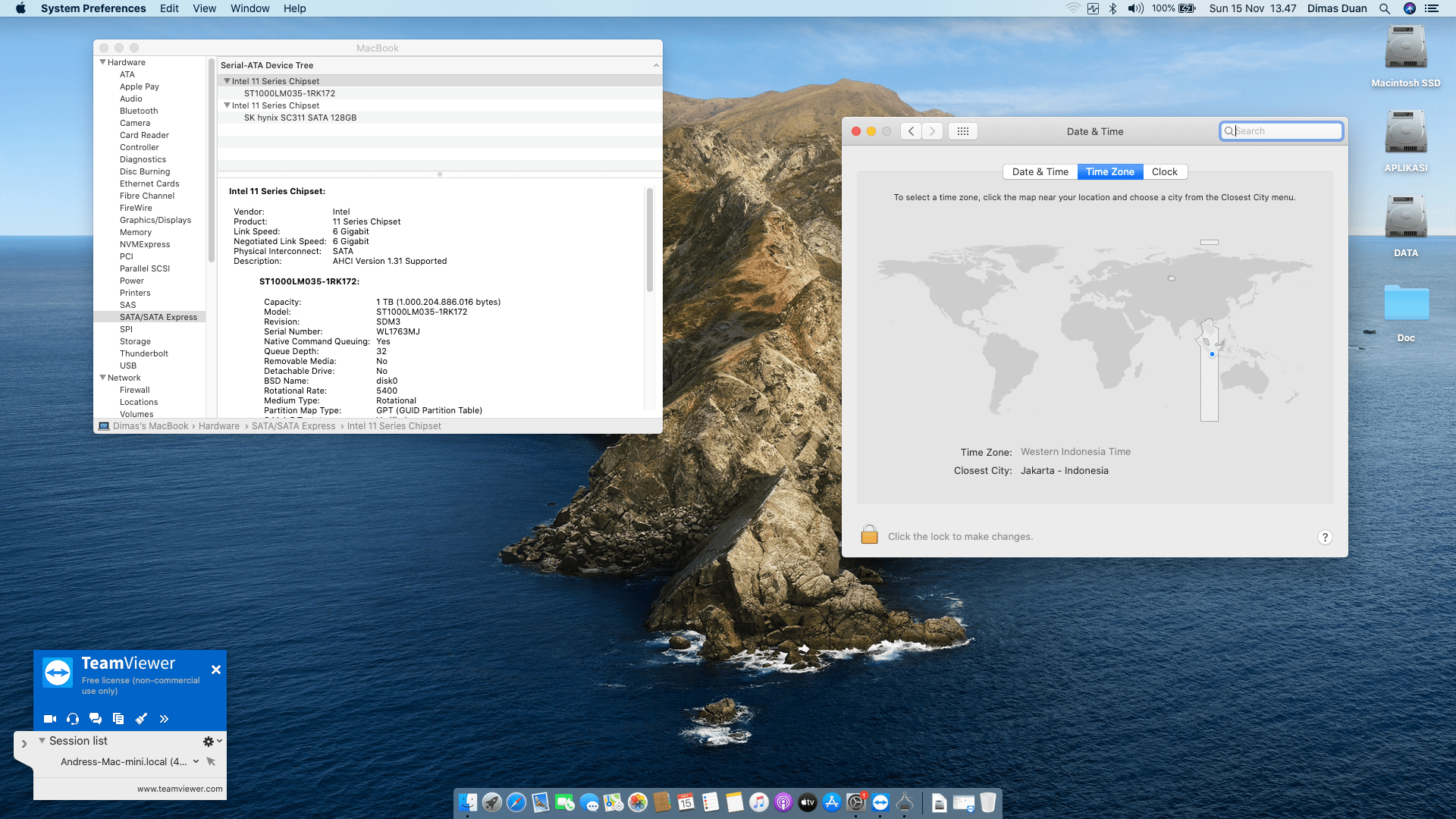Open the Window menu
Screen dimensions: 1456x819
click(x=250, y=8)
